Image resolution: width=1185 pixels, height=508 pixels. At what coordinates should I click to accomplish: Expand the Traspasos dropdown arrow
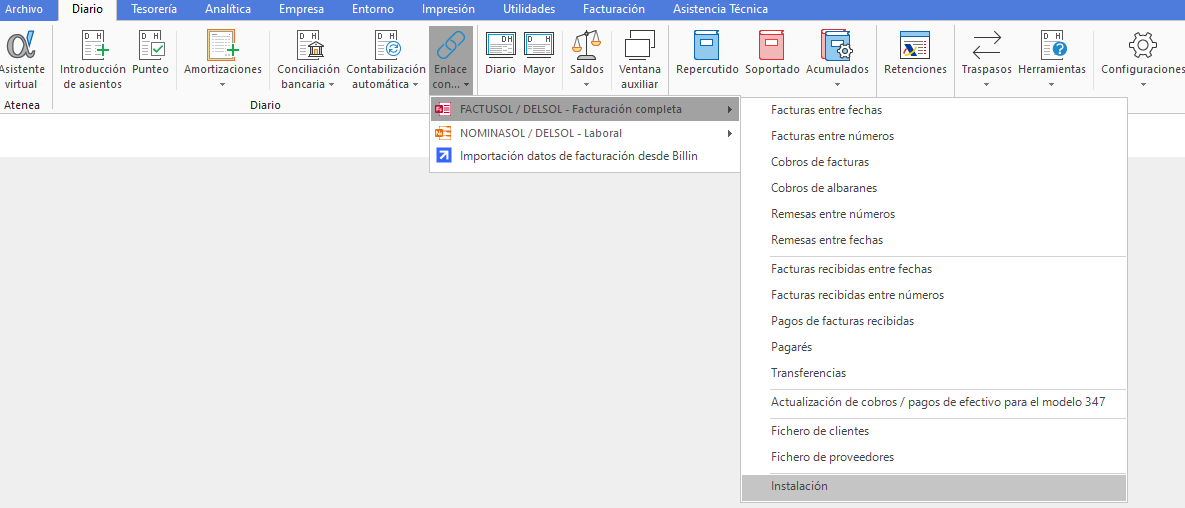click(x=986, y=85)
